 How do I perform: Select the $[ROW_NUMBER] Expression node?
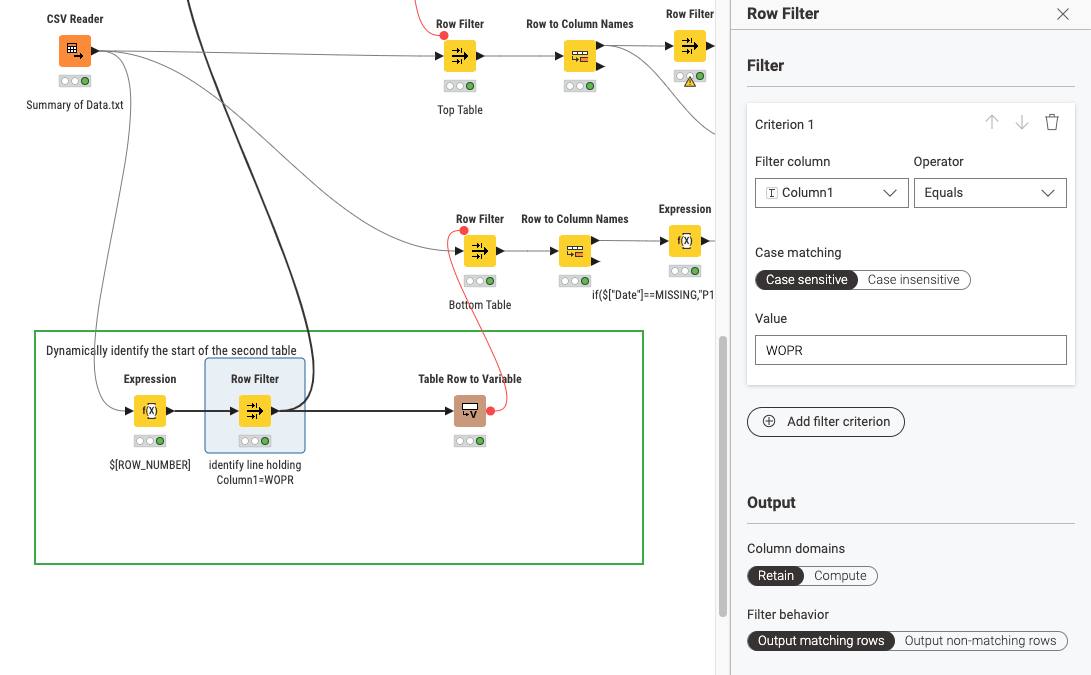tap(150, 411)
